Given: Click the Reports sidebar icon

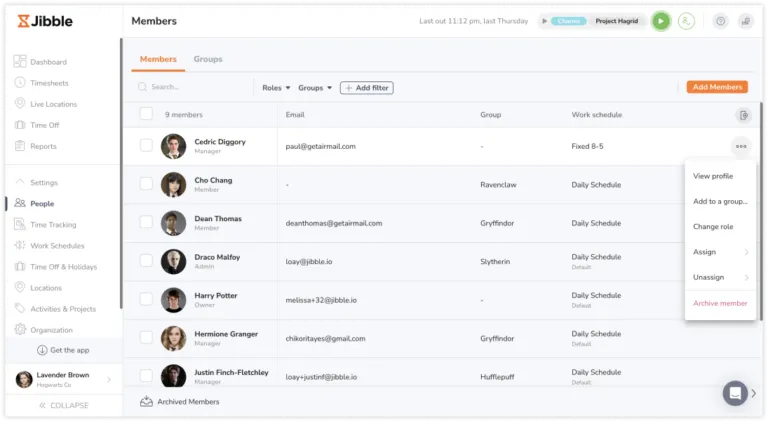Looking at the screenshot, I should click(x=20, y=146).
